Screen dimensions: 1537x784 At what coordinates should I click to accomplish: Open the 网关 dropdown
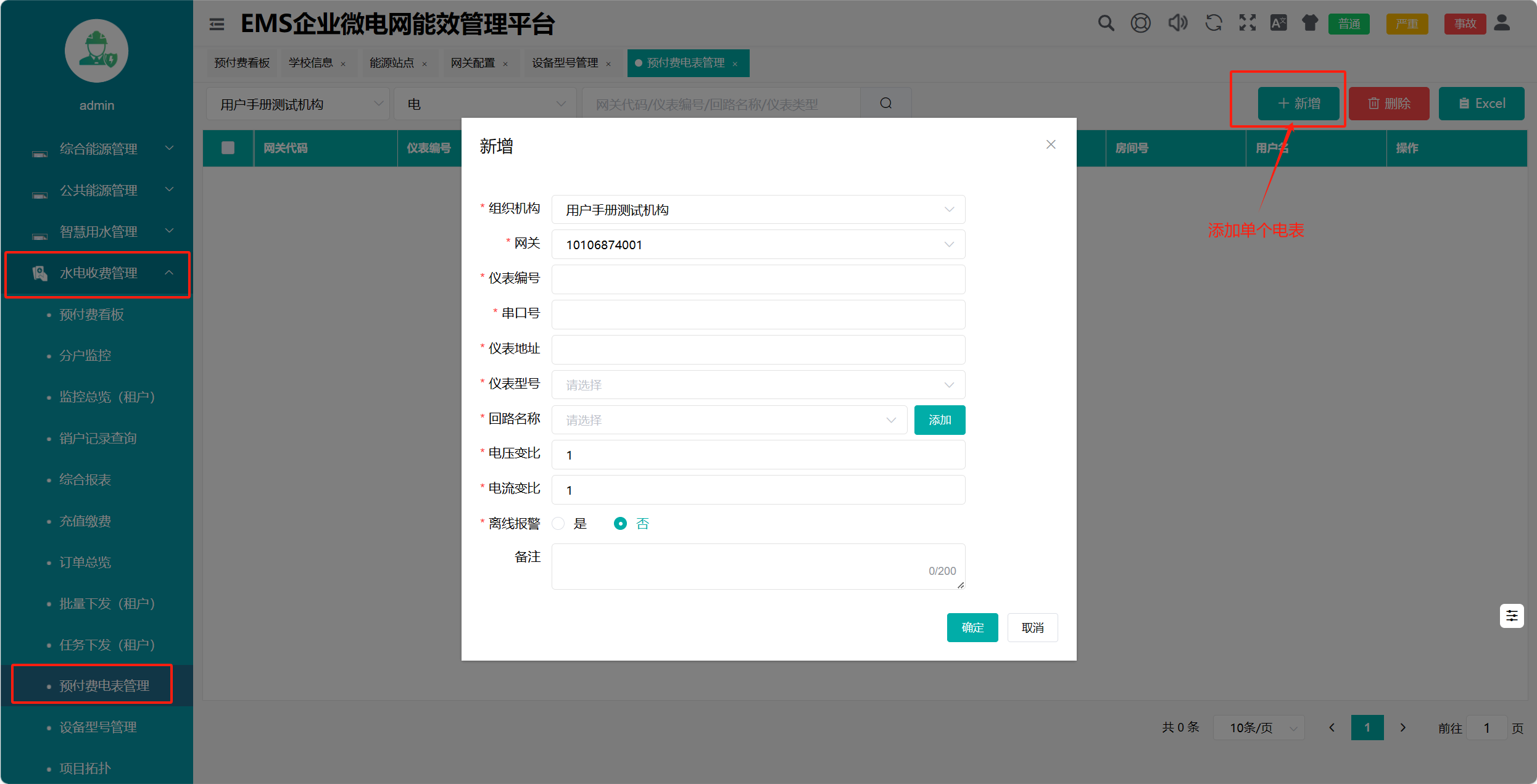click(x=758, y=245)
